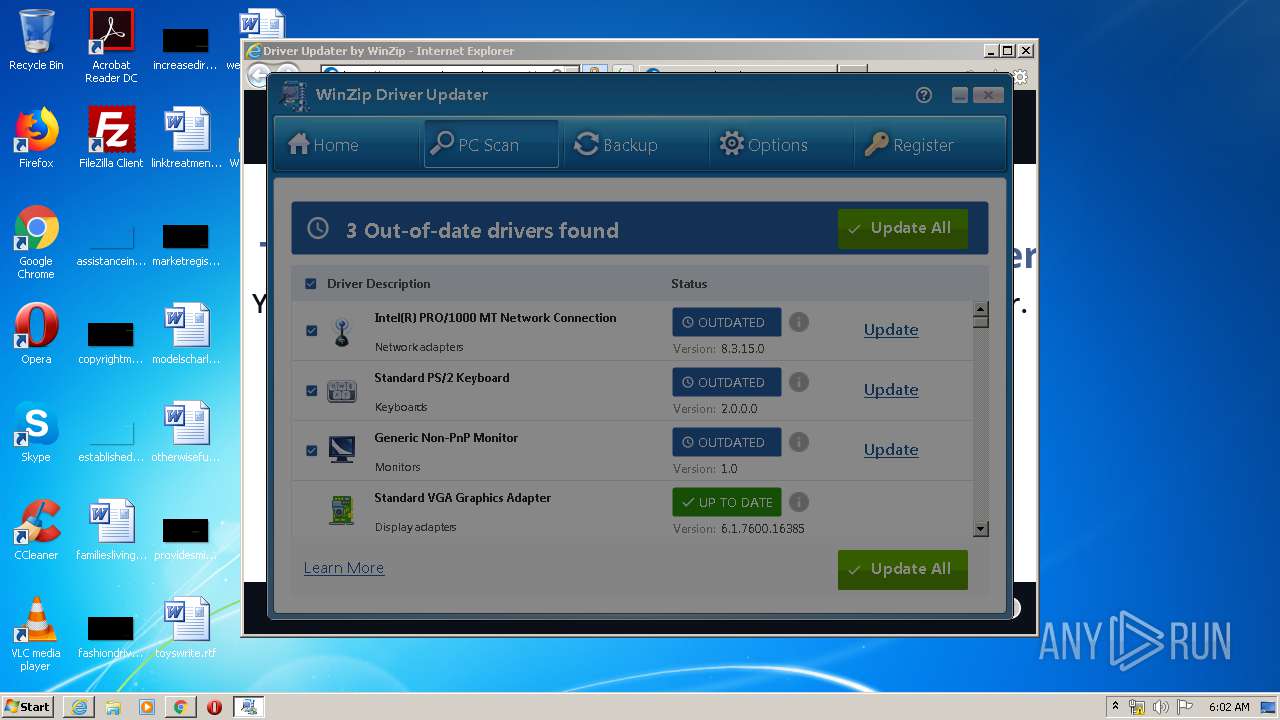This screenshot has width=1280, height=720.
Task: Click OUTDATED status for PS/2 Keyboard
Action: click(727, 382)
